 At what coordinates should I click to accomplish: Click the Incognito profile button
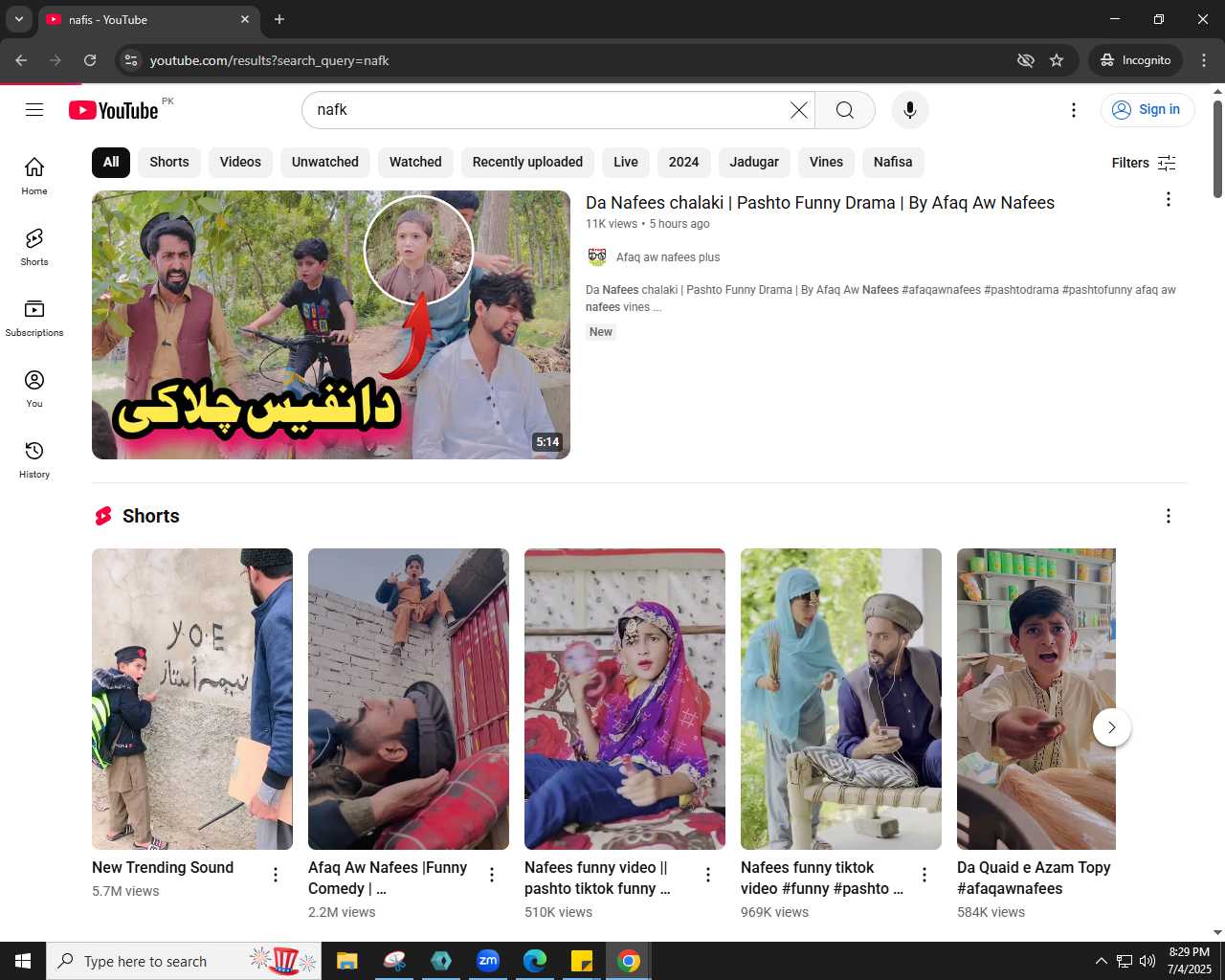1135,60
